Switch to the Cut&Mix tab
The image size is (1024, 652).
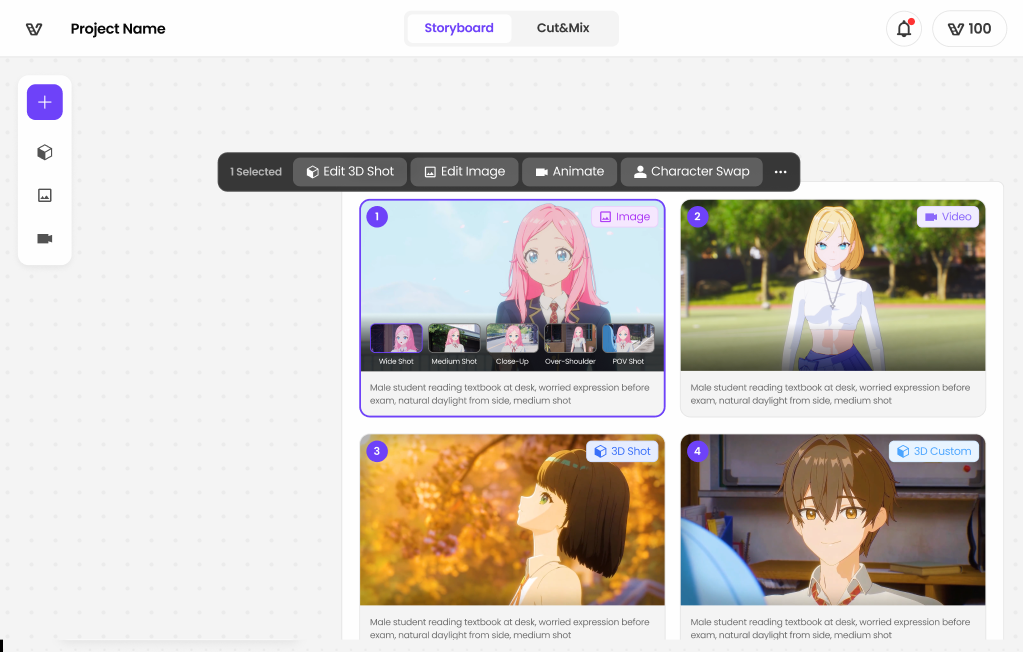tap(564, 28)
